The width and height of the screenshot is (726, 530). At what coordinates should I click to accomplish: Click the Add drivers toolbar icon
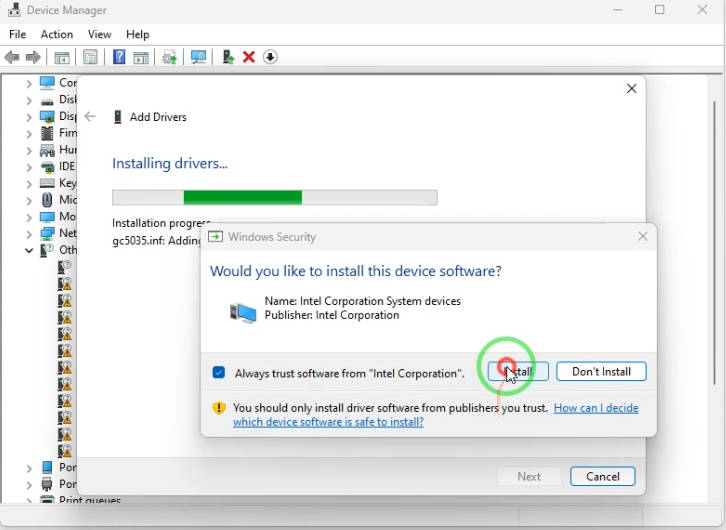[227, 57]
